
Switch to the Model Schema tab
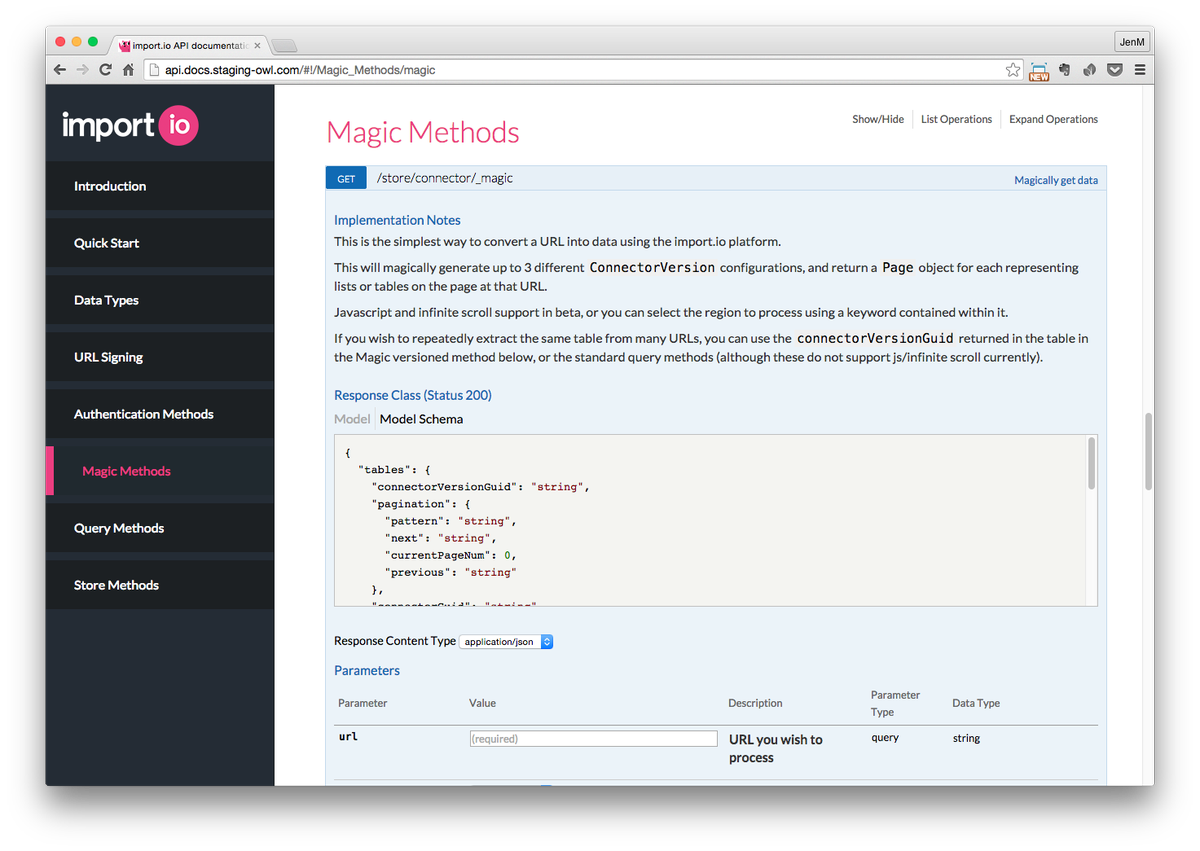coord(421,419)
